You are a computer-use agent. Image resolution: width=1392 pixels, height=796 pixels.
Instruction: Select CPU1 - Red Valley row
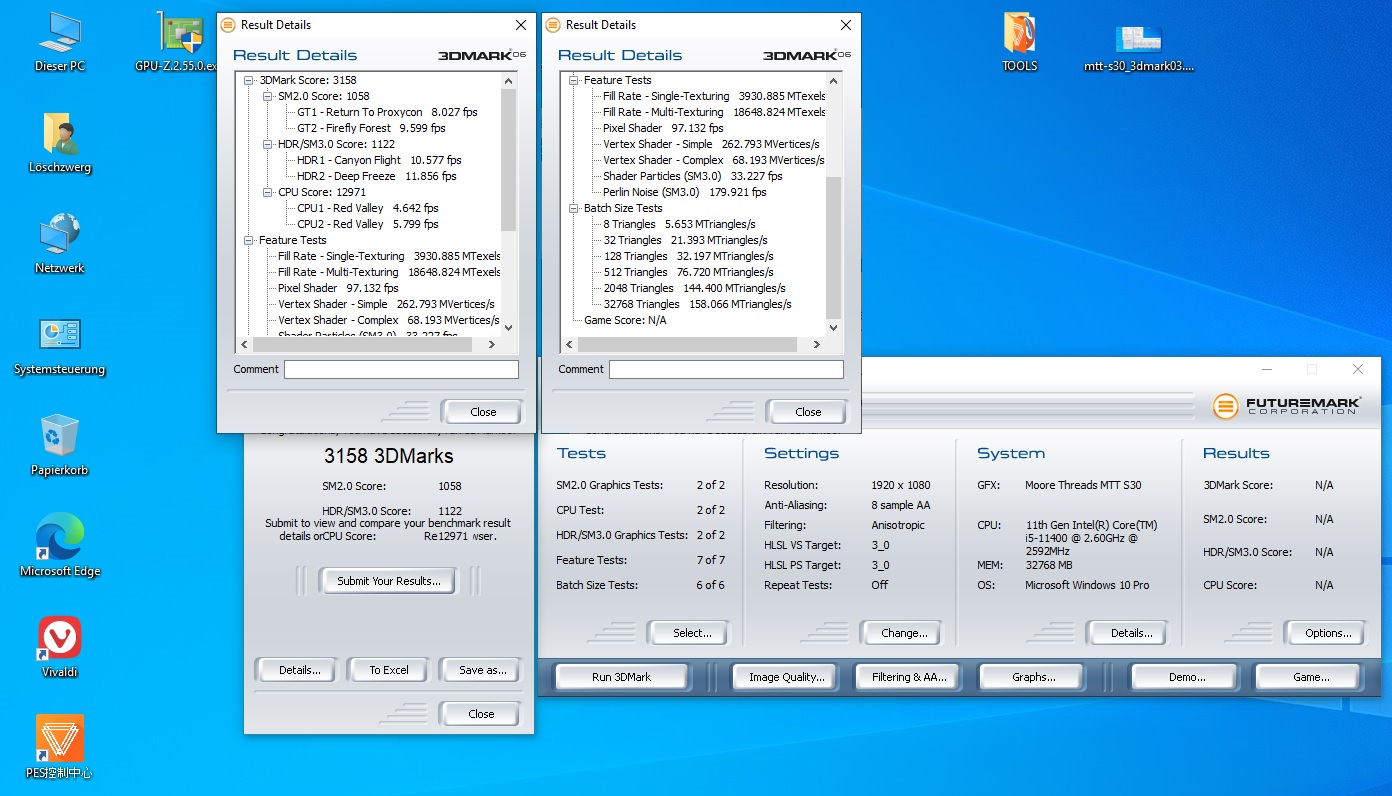click(x=367, y=208)
